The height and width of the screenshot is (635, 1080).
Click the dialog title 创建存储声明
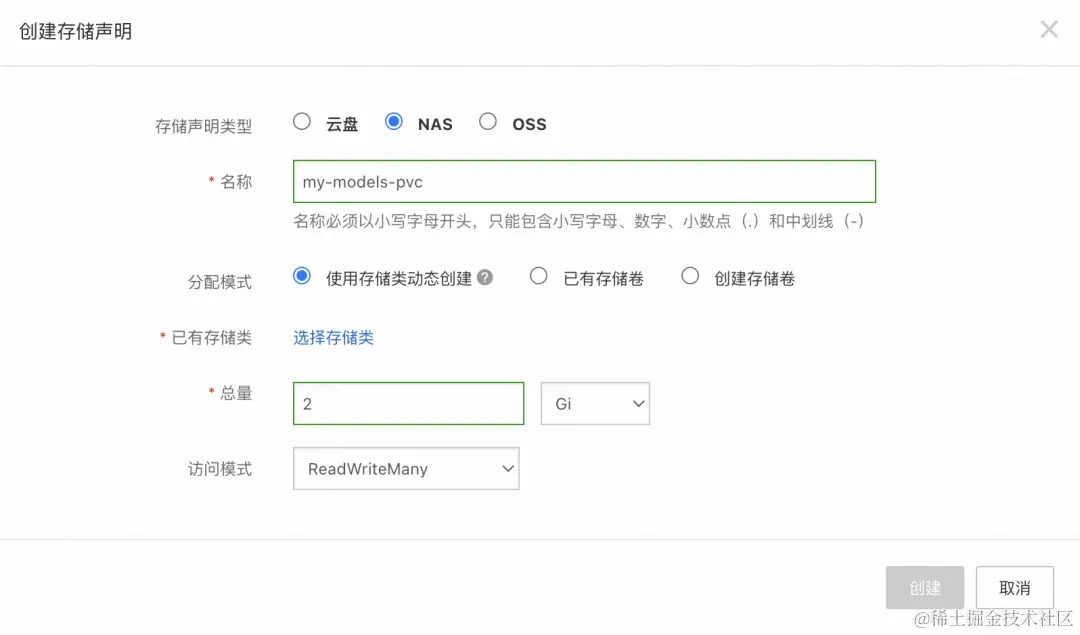point(75,30)
